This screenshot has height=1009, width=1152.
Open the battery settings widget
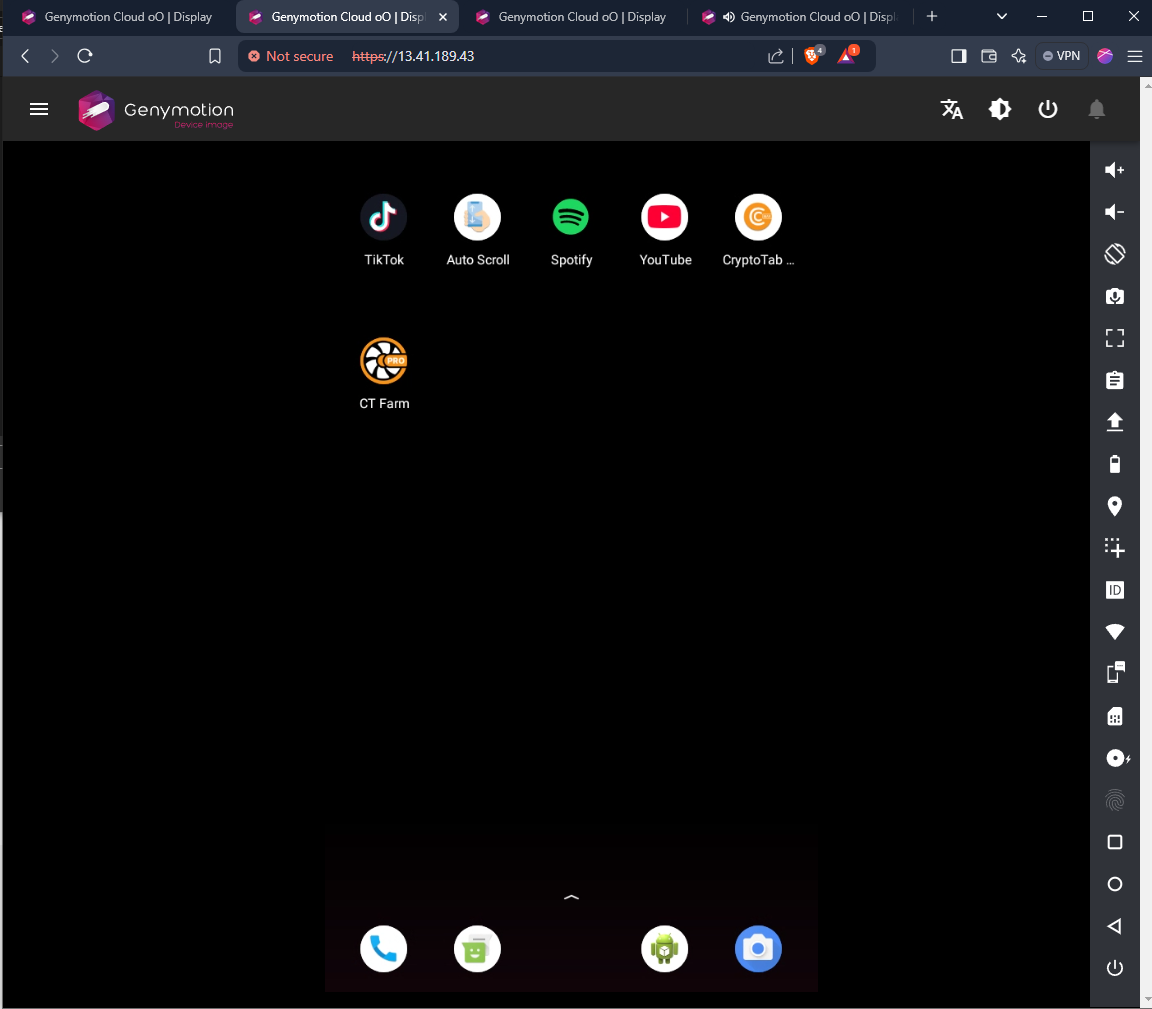(x=1115, y=464)
